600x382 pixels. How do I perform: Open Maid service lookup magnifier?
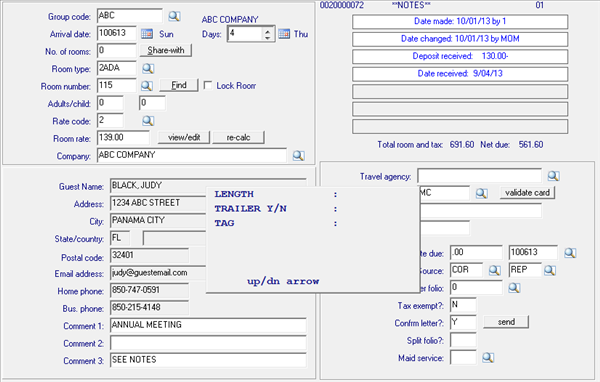coord(488,358)
